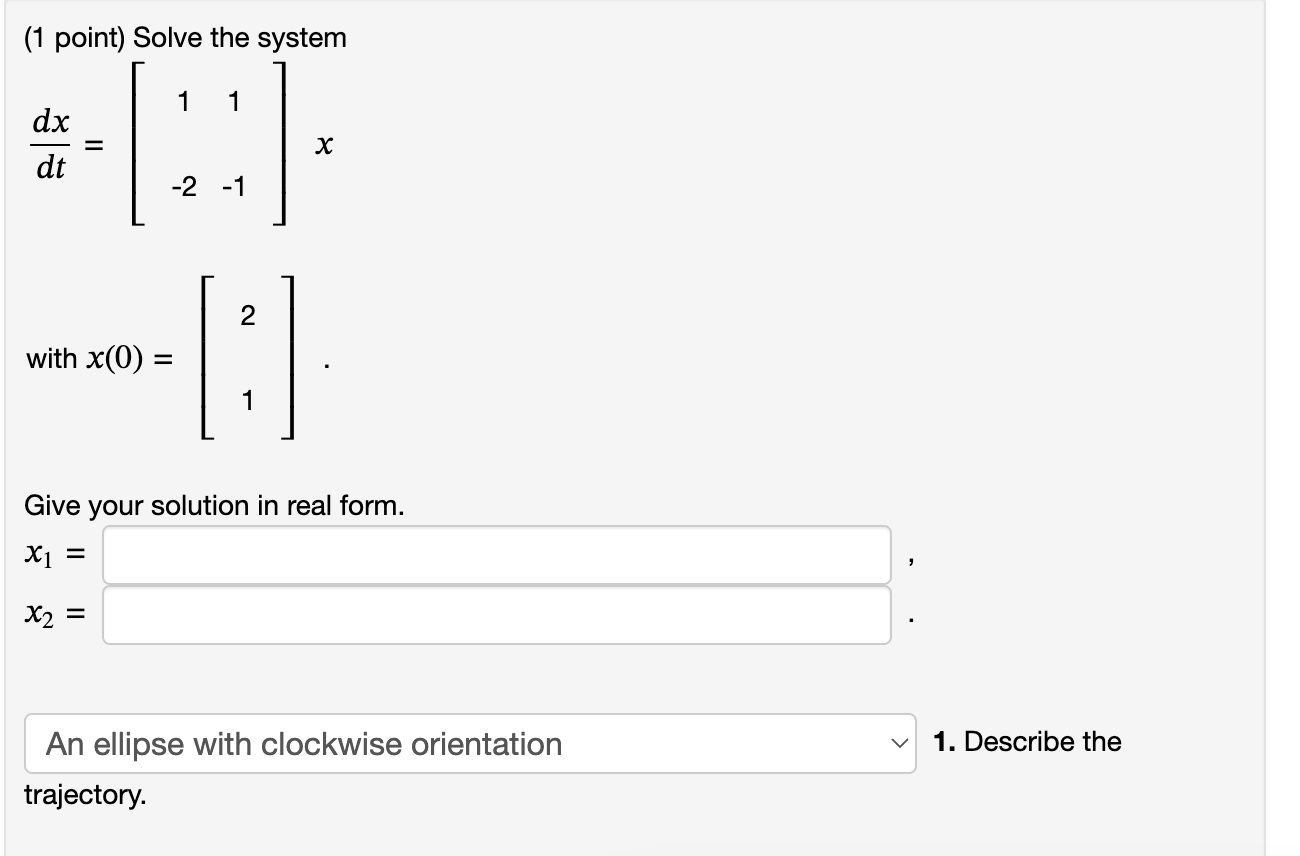This screenshot has height=856, width=1300.
Task: Click the x2 = label
Action: (55, 616)
